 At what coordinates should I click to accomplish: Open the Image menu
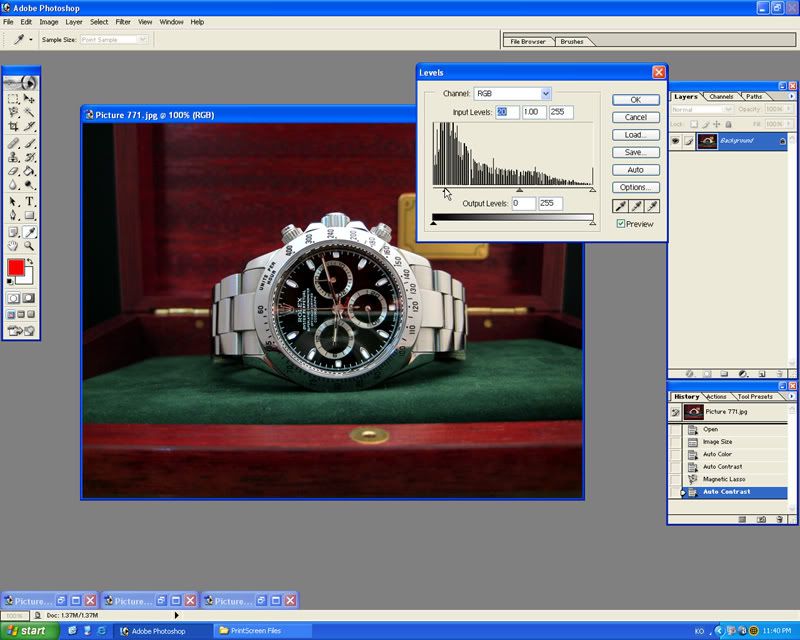point(49,22)
